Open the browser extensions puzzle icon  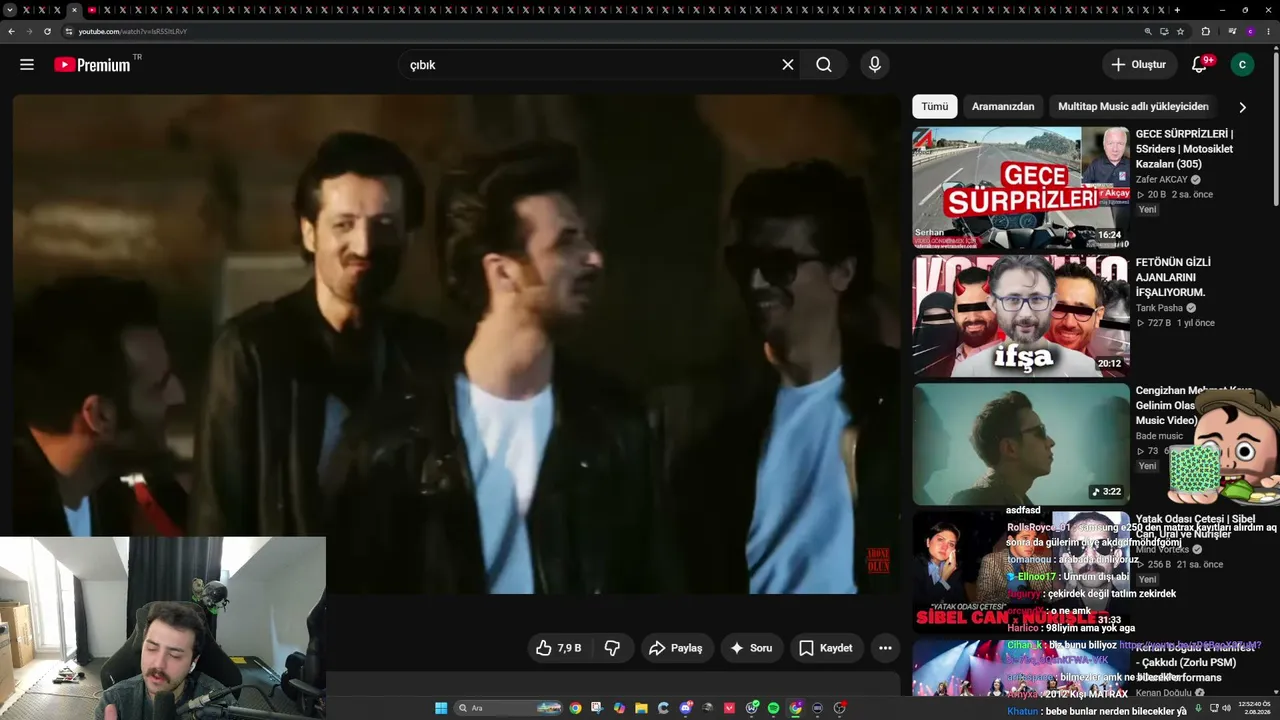tap(1205, 31)
